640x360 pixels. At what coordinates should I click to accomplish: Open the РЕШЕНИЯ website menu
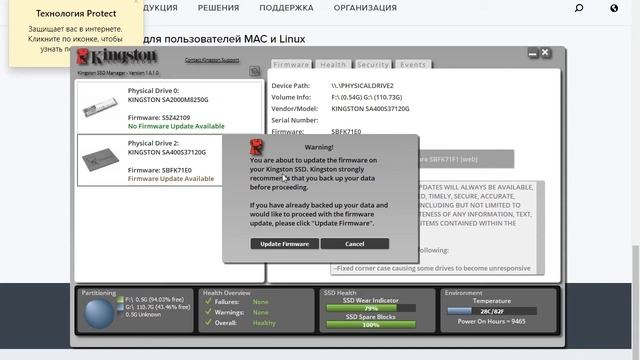(x=218, y=8)
